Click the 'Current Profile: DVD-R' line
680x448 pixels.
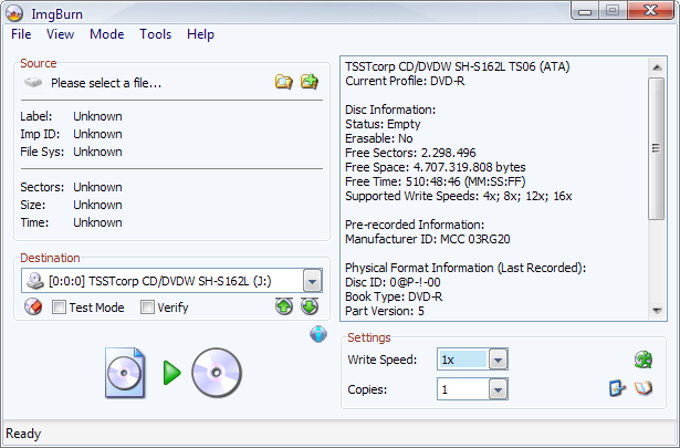pyautogui.click(x=405, y=81)
